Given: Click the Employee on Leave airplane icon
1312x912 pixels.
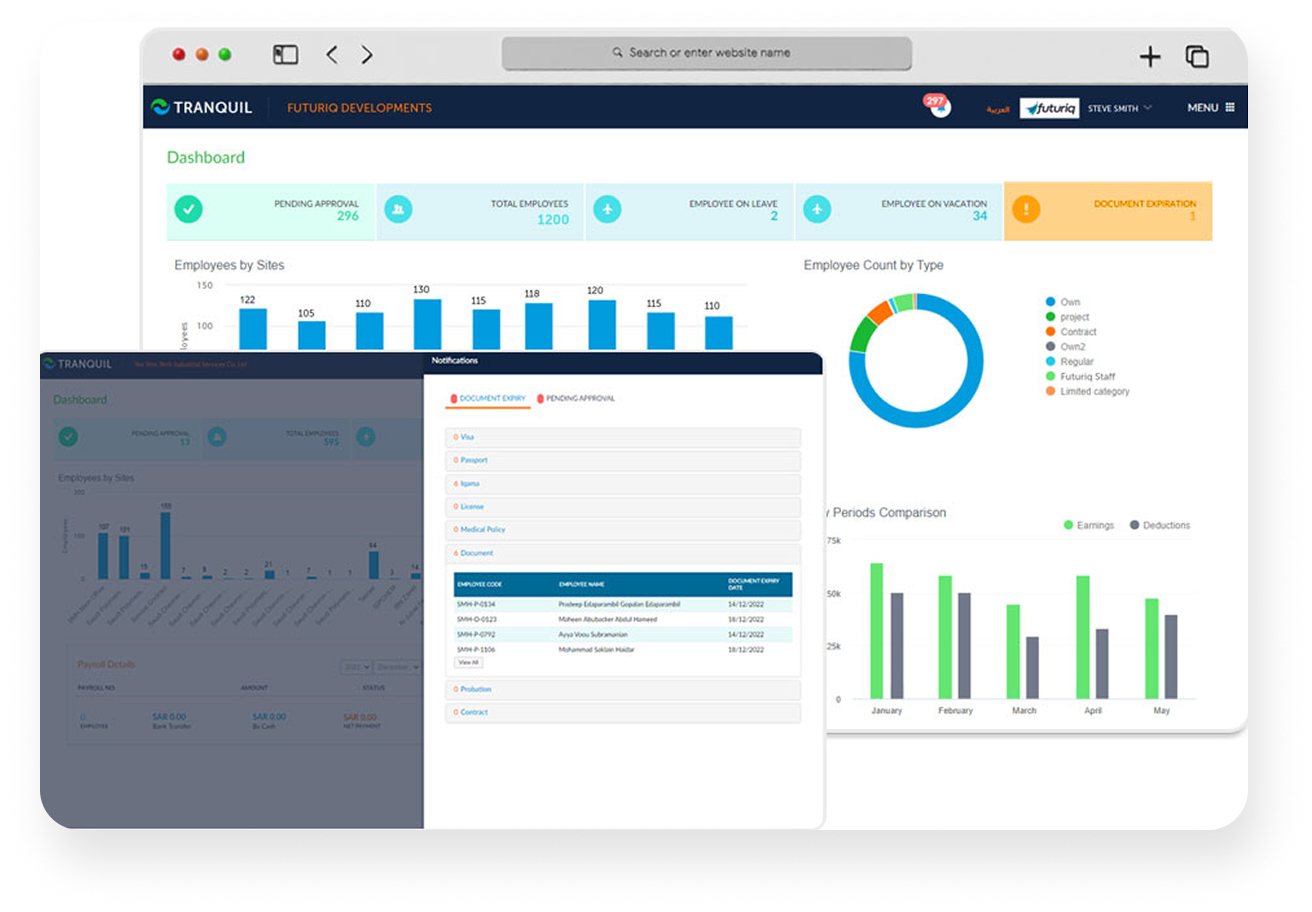Looking at the screenshot, I should point(607,209).
